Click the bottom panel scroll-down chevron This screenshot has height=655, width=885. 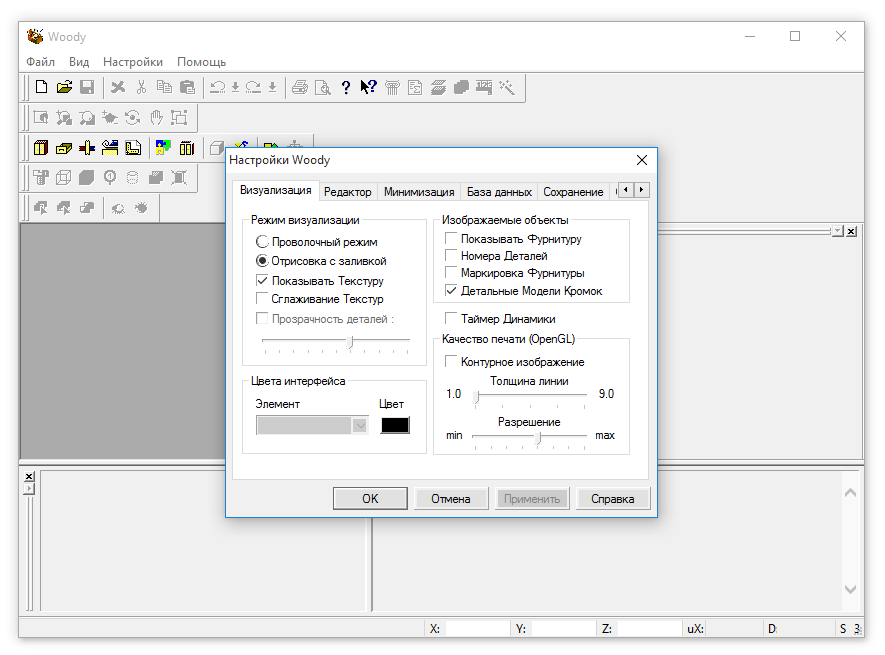pos(850,589)
